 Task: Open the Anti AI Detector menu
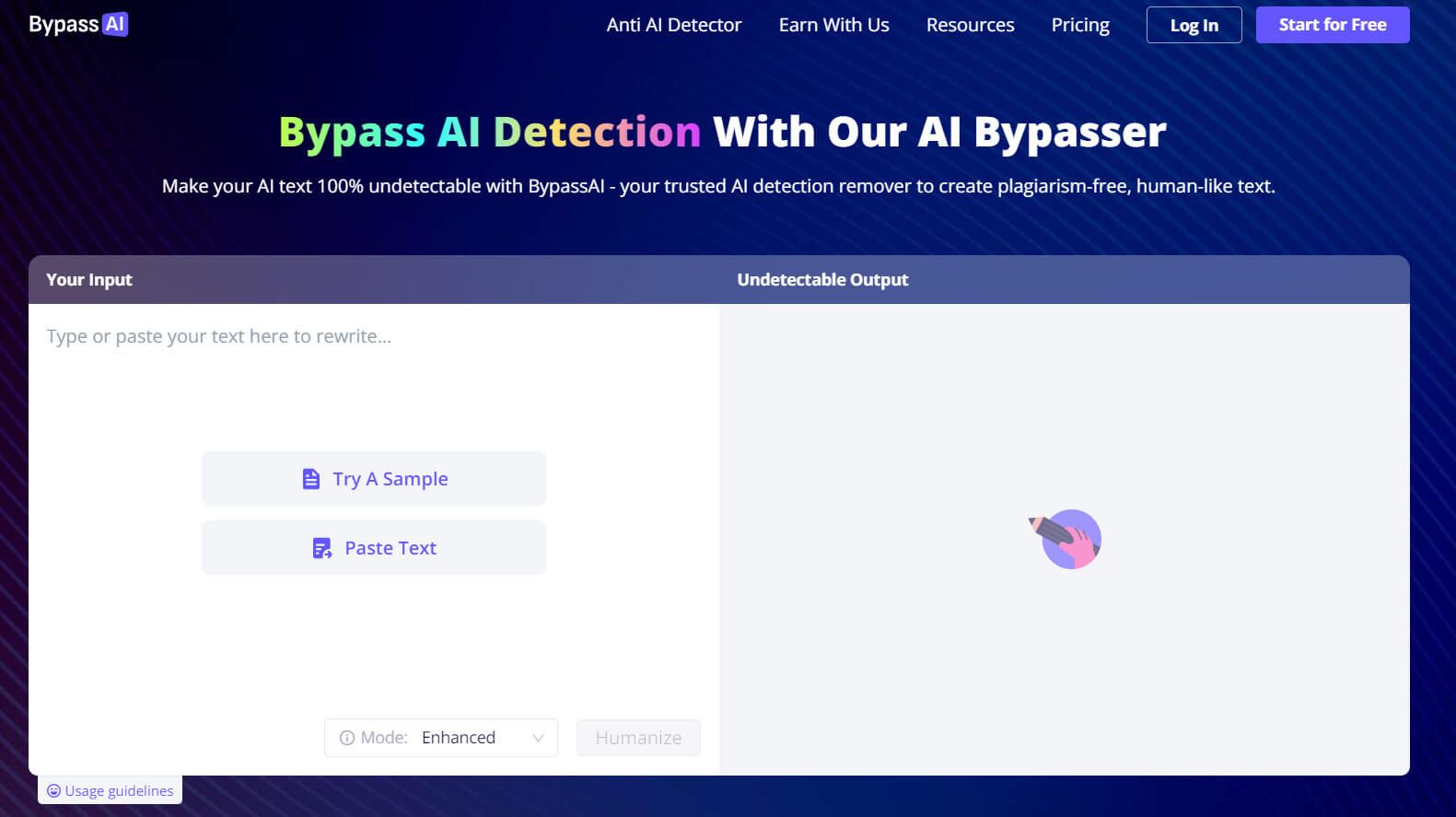coord(673,25)
